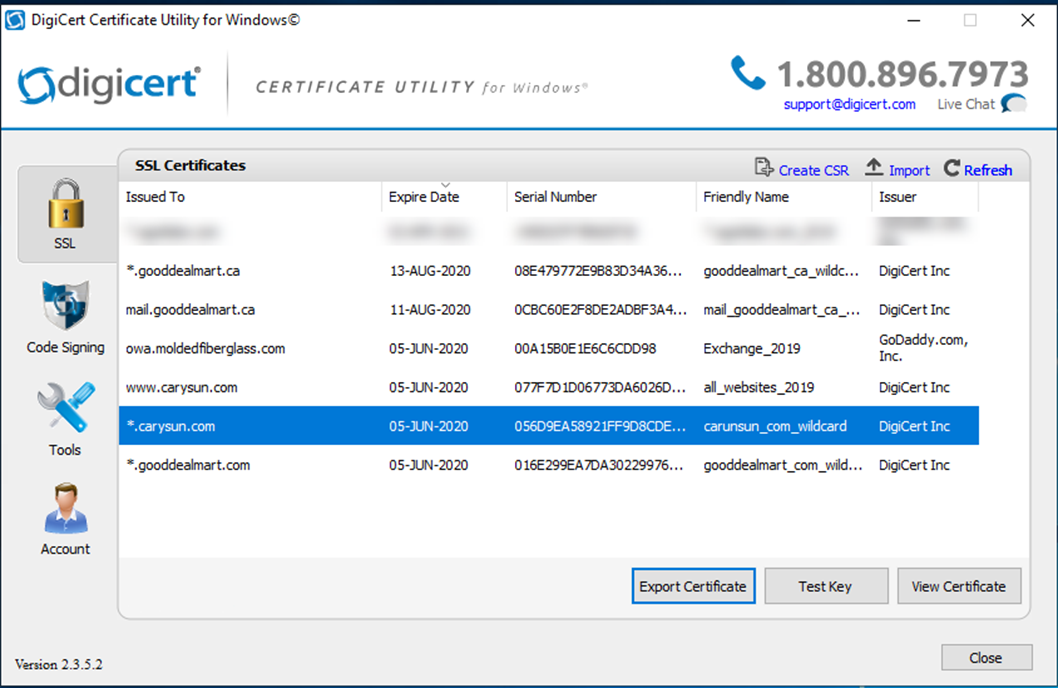
Task: Click serial number starting 08E479772E9B83D34A36
Action: pyautogui.click(x=598, y=271)
